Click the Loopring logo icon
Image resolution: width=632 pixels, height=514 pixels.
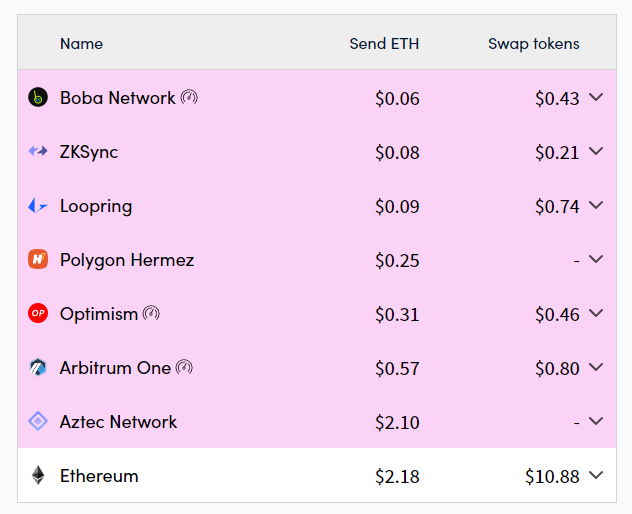pos(38,206)
